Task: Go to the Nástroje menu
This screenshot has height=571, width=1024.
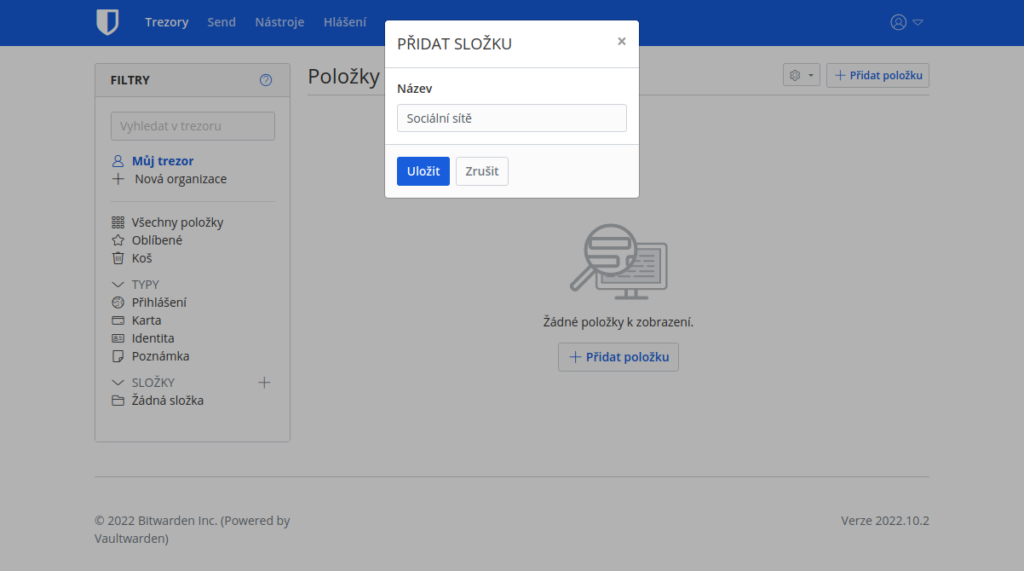Action: pos(279,22)
